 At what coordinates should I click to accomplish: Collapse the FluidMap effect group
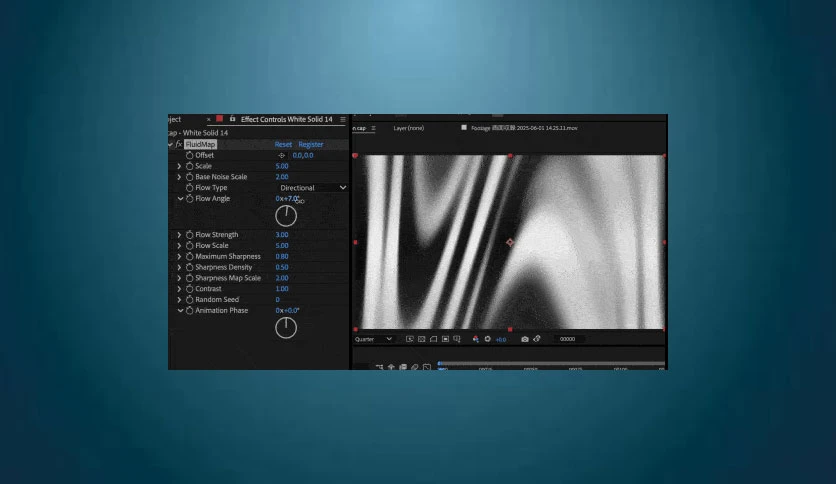click(171, 144)
